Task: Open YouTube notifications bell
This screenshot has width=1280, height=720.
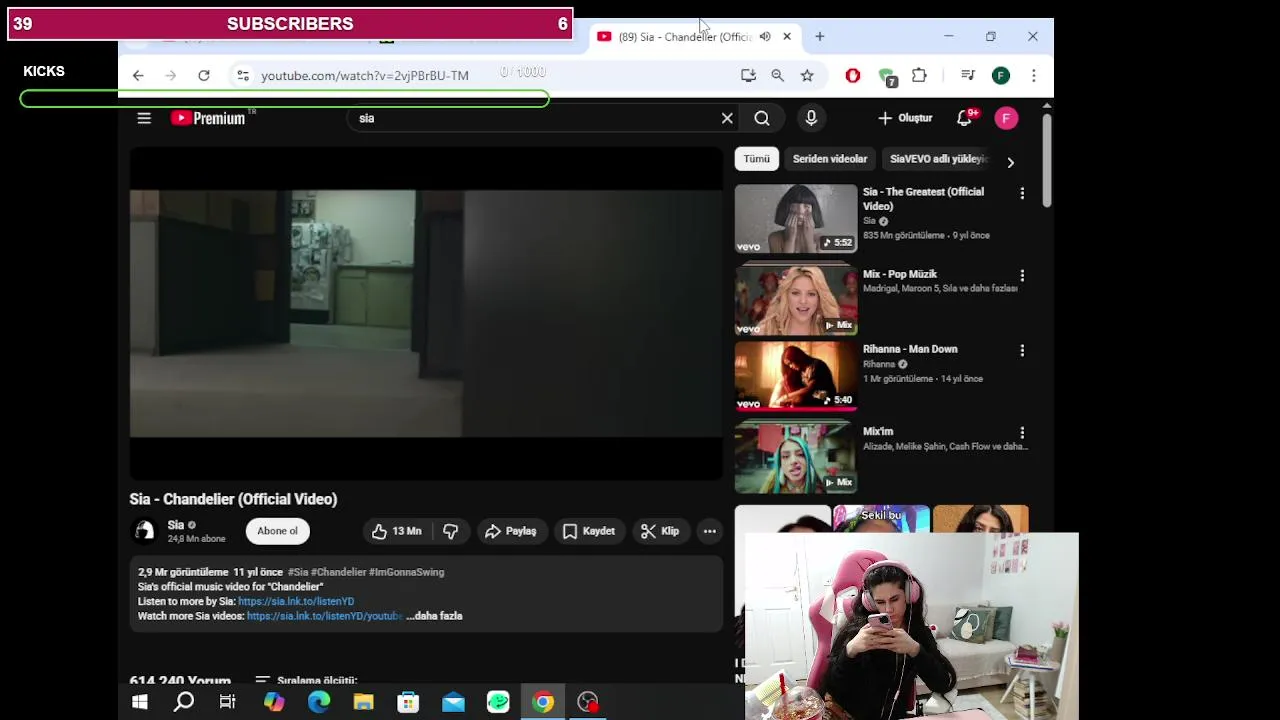Action: point(964,118)
